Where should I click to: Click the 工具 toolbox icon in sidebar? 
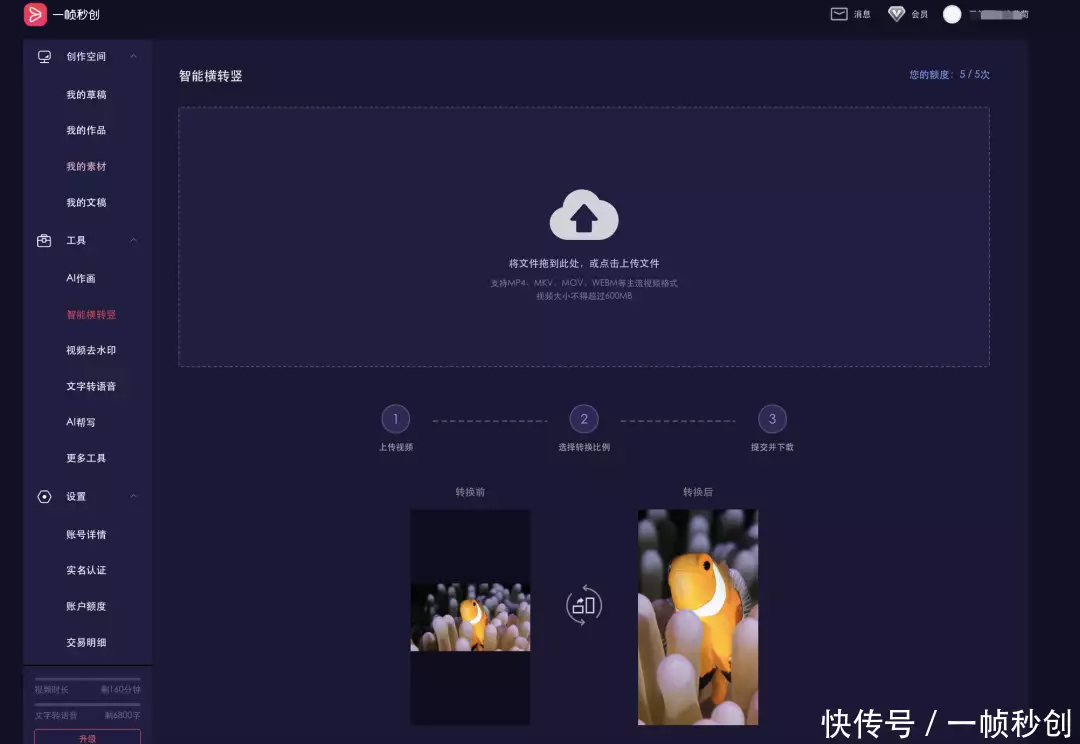(x=43, y=240)
